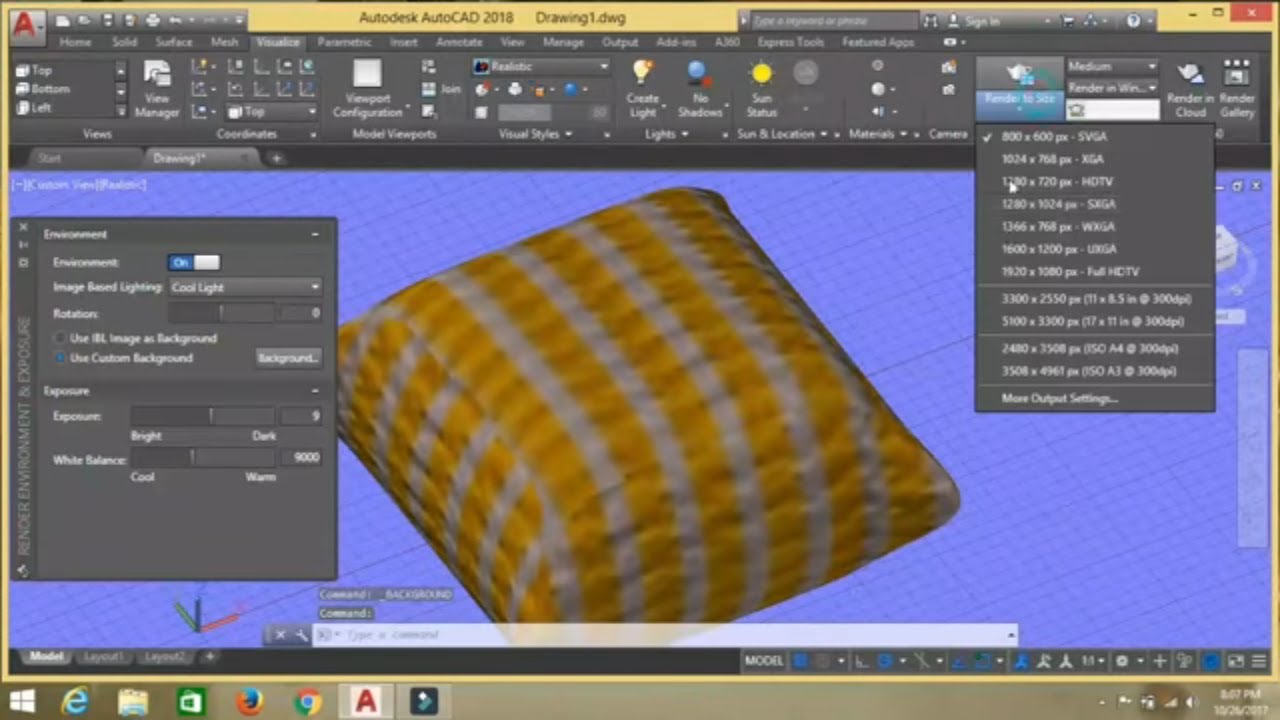Click the status bar customization menu icon
Viewport: 1280px width, 720px height.
tap(1259, 661)
